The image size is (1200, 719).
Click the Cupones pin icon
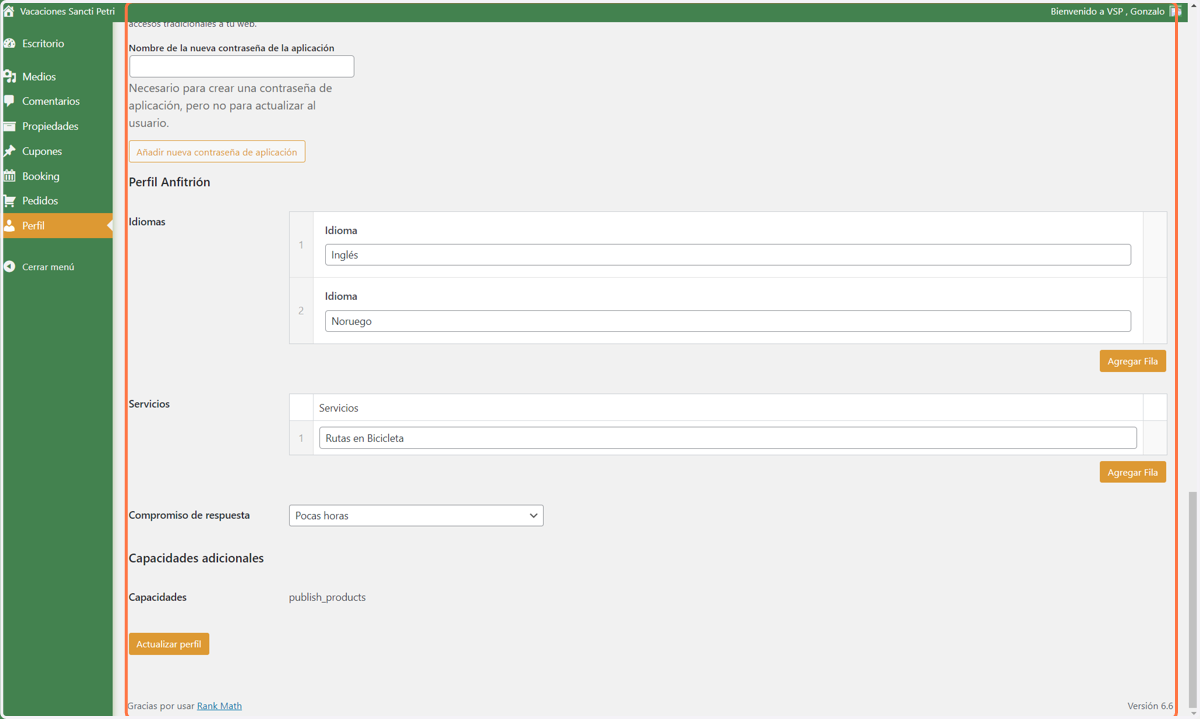tap(9, 151)
